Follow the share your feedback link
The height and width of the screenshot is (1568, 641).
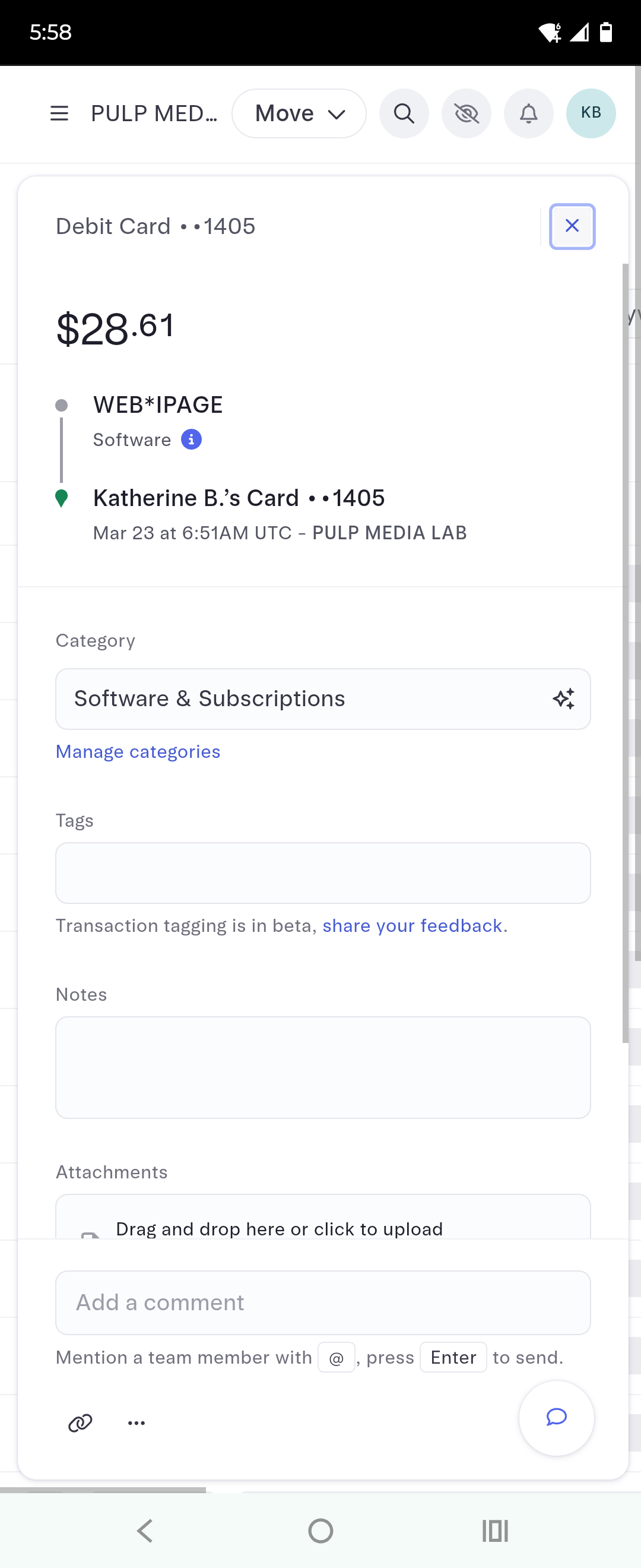[x=412, y=925]
